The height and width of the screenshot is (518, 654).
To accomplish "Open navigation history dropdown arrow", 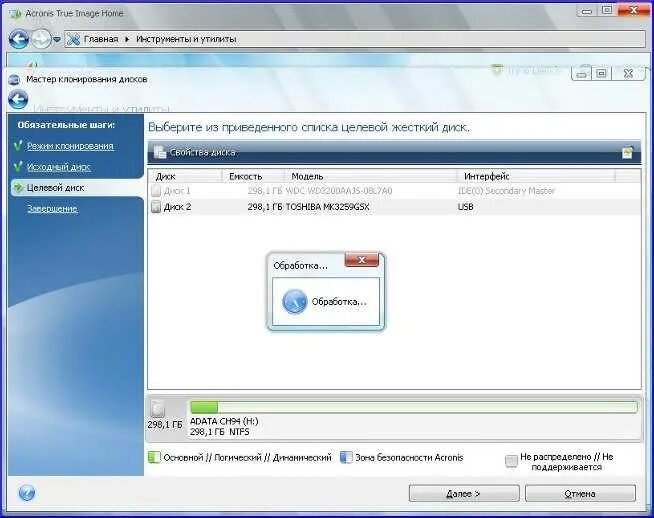I will pyautogui.click(x=57, y=40).
